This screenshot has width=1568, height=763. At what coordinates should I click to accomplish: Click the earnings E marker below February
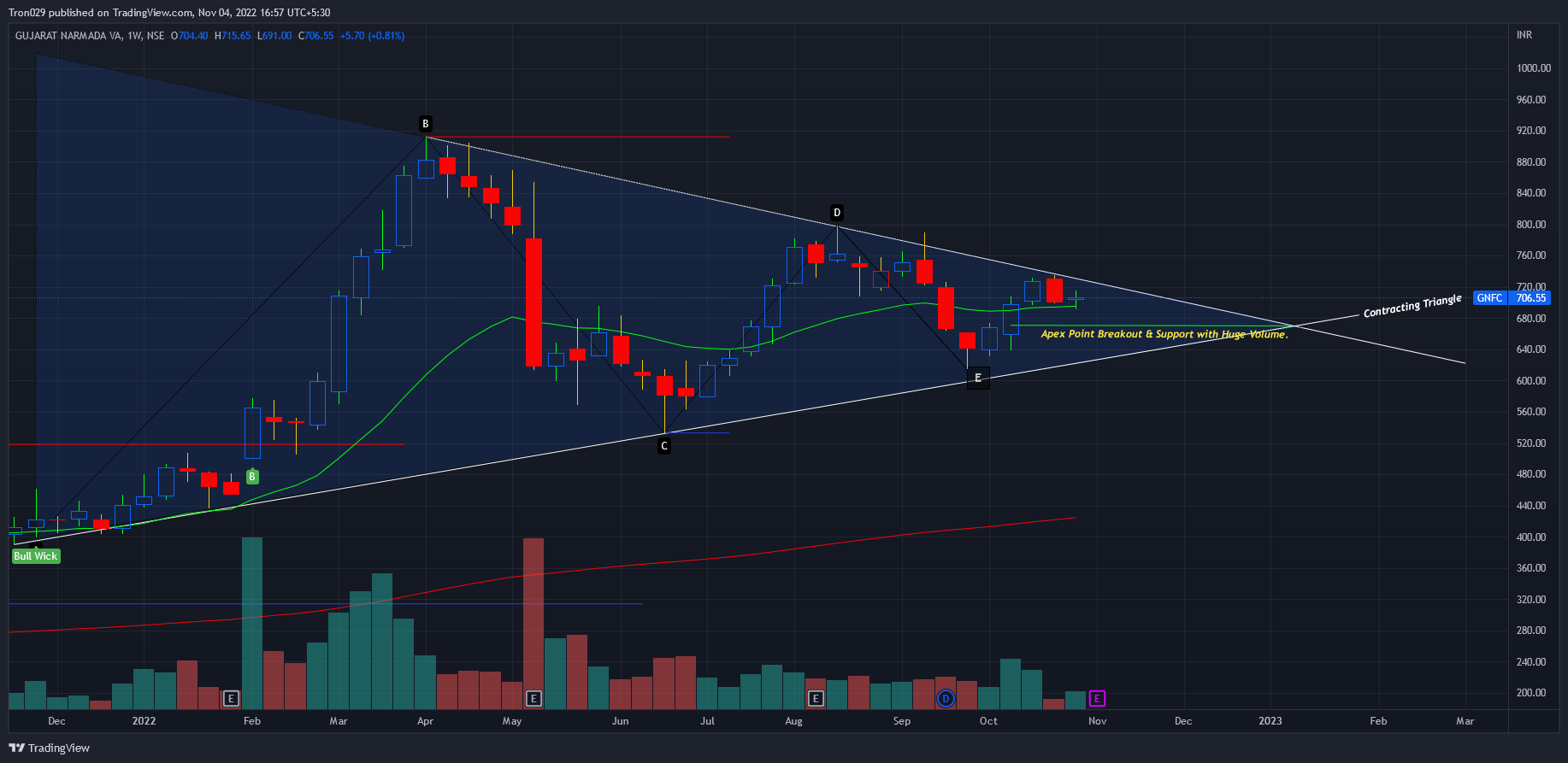pos(231,699)
